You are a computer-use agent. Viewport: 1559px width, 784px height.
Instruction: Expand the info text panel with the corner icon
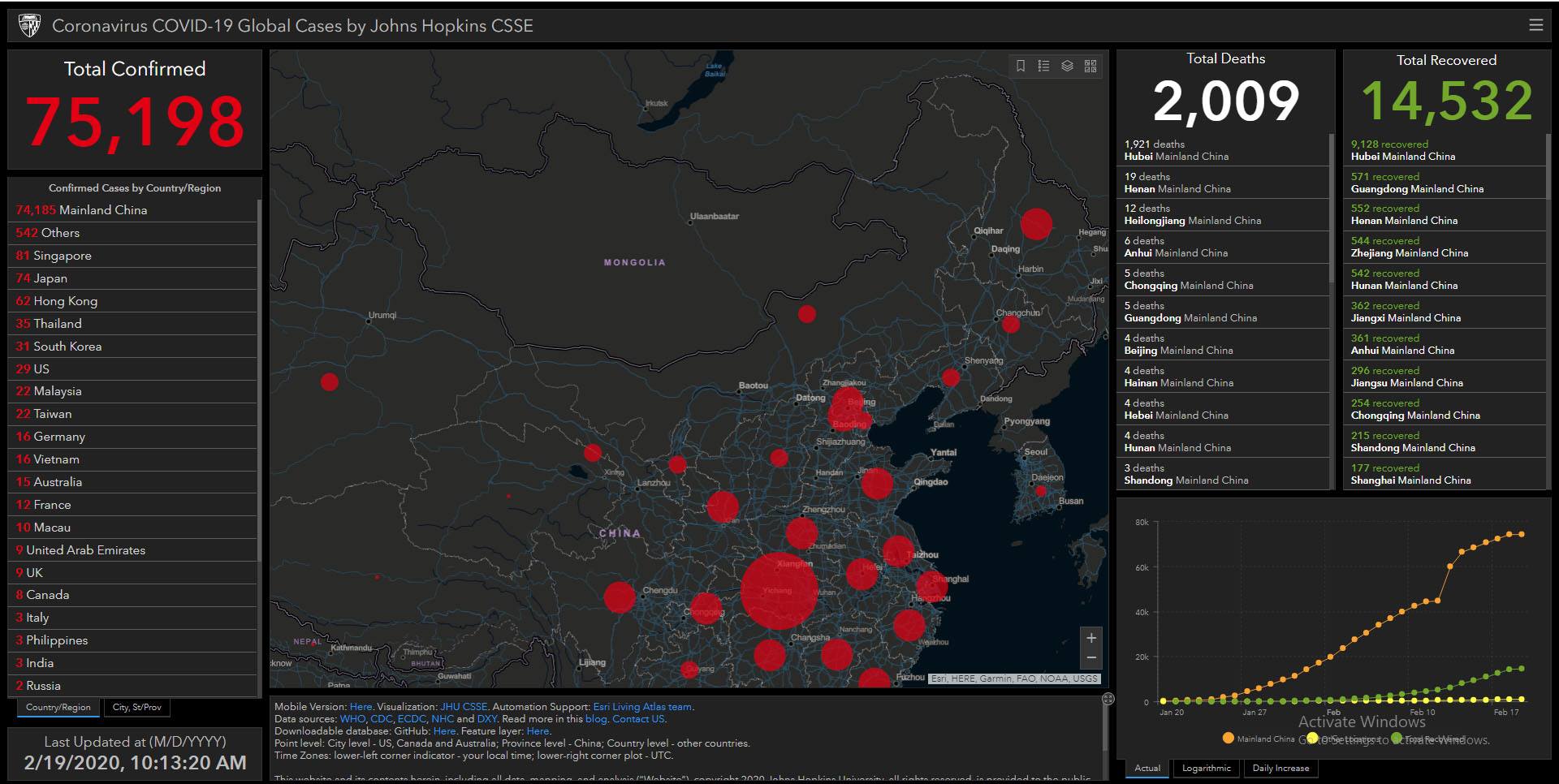tap(1108, 699)
